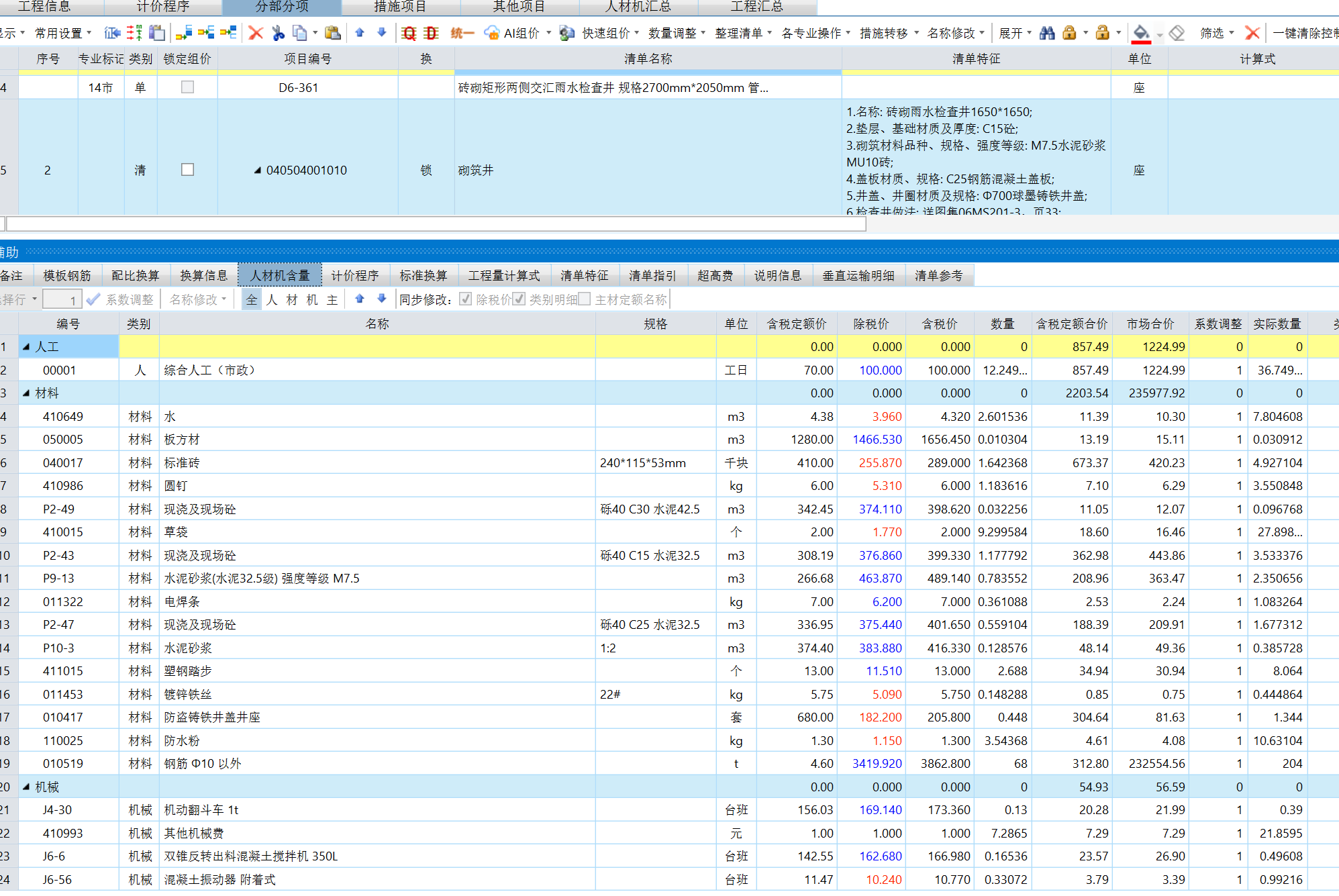Click the binoculars find icon
The width and height of the screenshot is (1339, 896).
coord(1047,33)
